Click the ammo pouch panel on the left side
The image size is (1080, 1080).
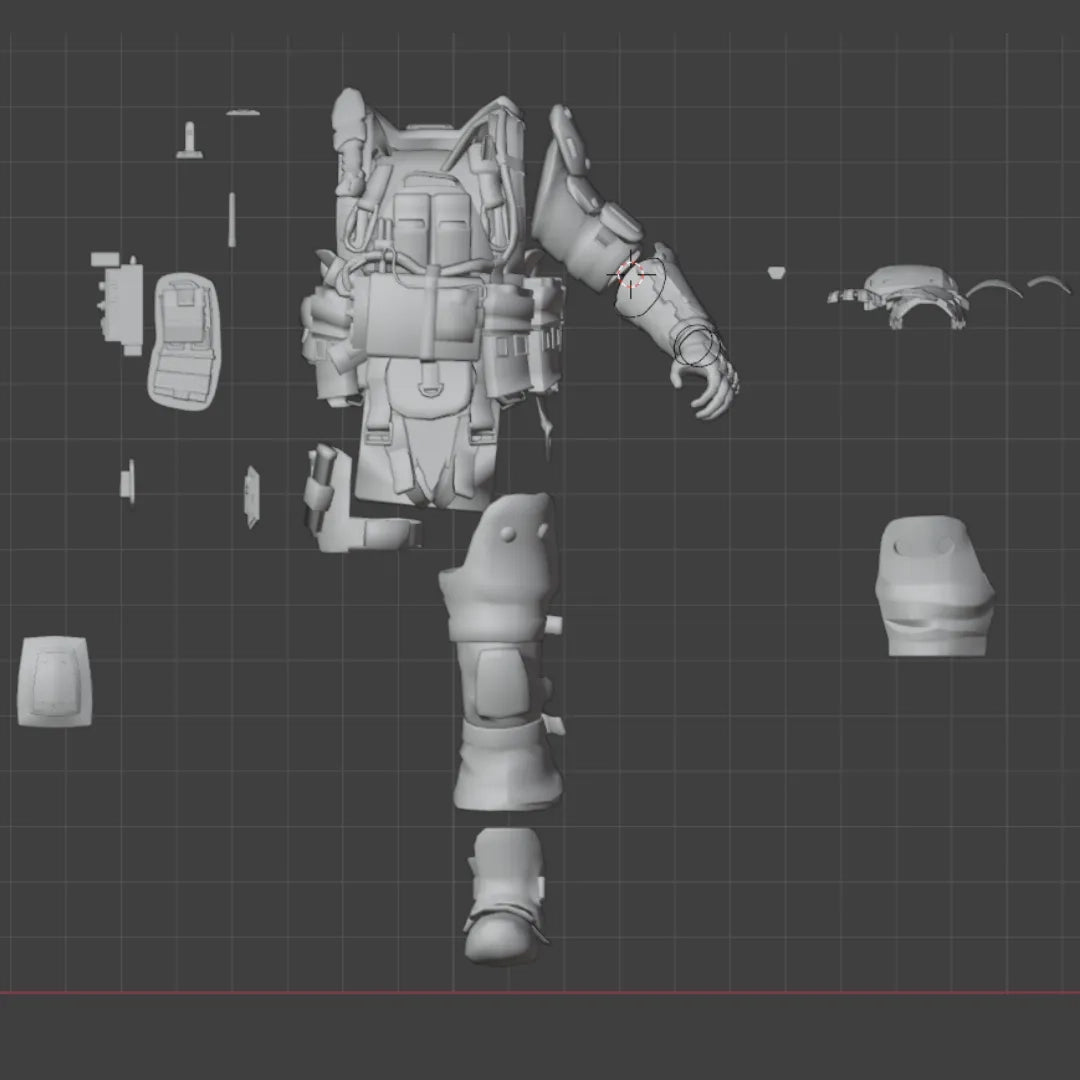tap(185, 340)
